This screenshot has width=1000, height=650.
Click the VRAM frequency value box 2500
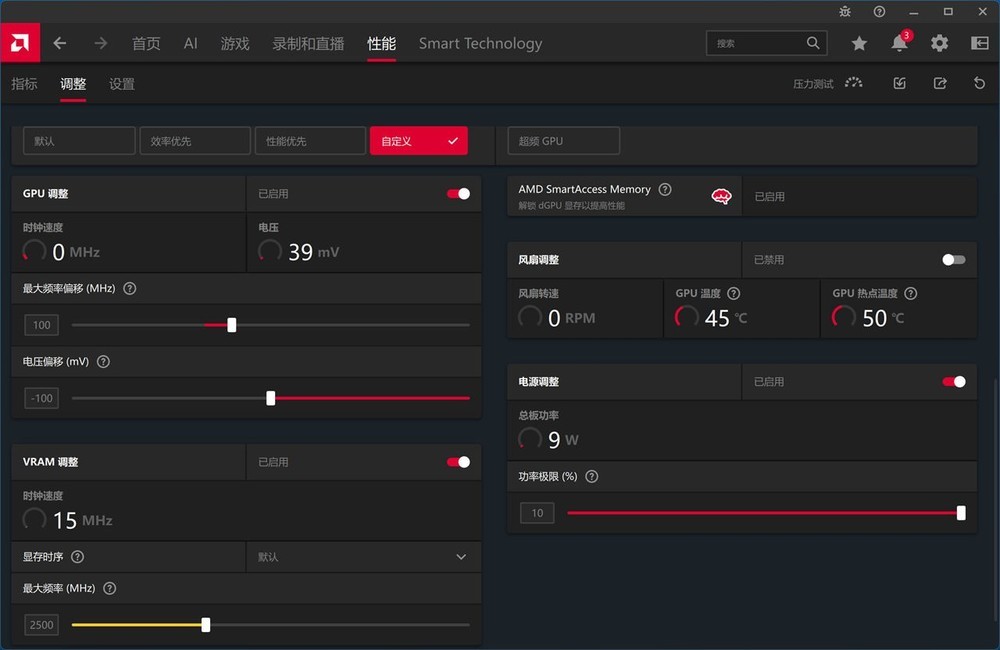[x=41, y=625]
